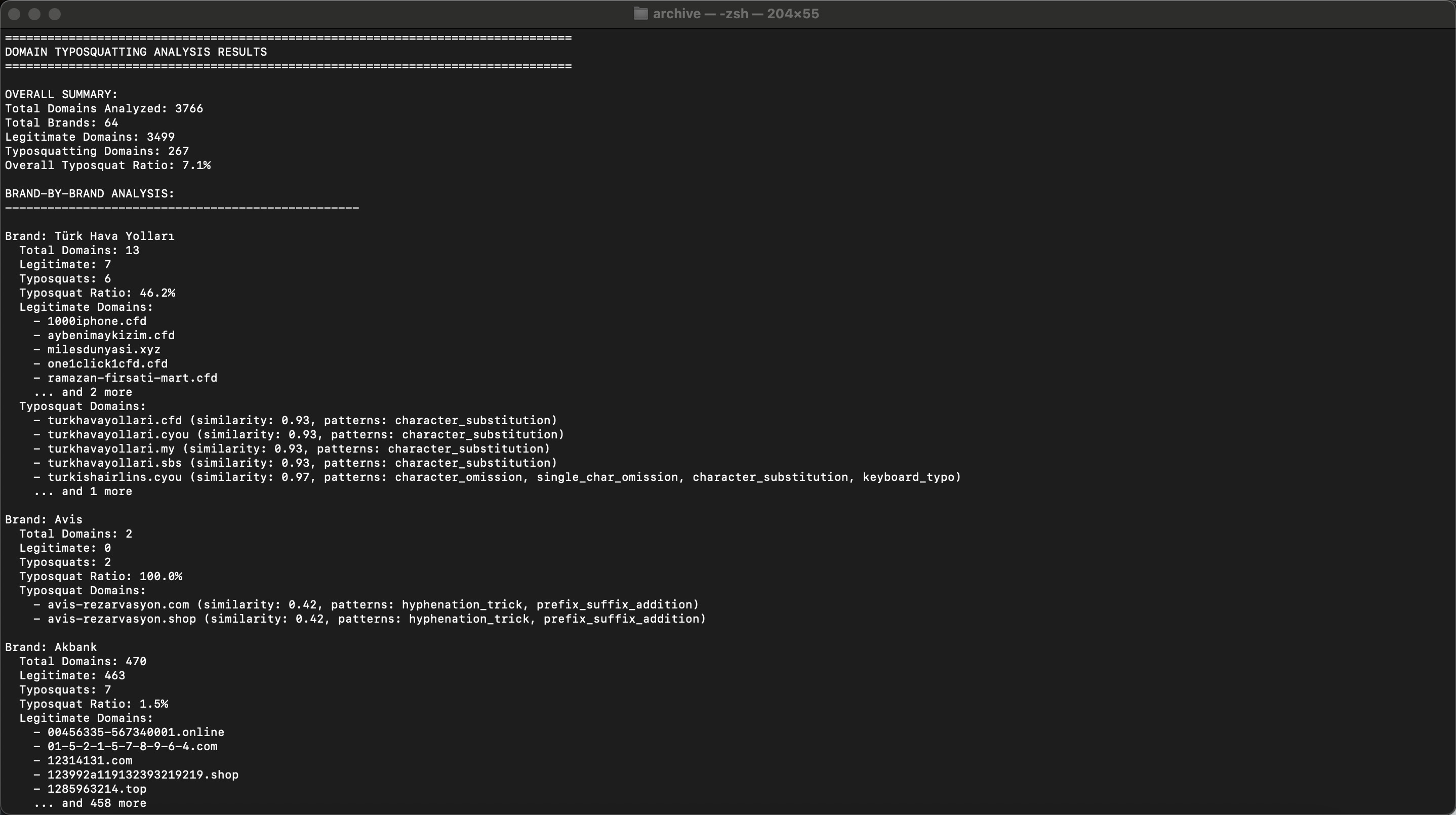Screen dimensions: 1456x815
Task: Click the '1285963214.top' domain
Action: click(97, 789)
